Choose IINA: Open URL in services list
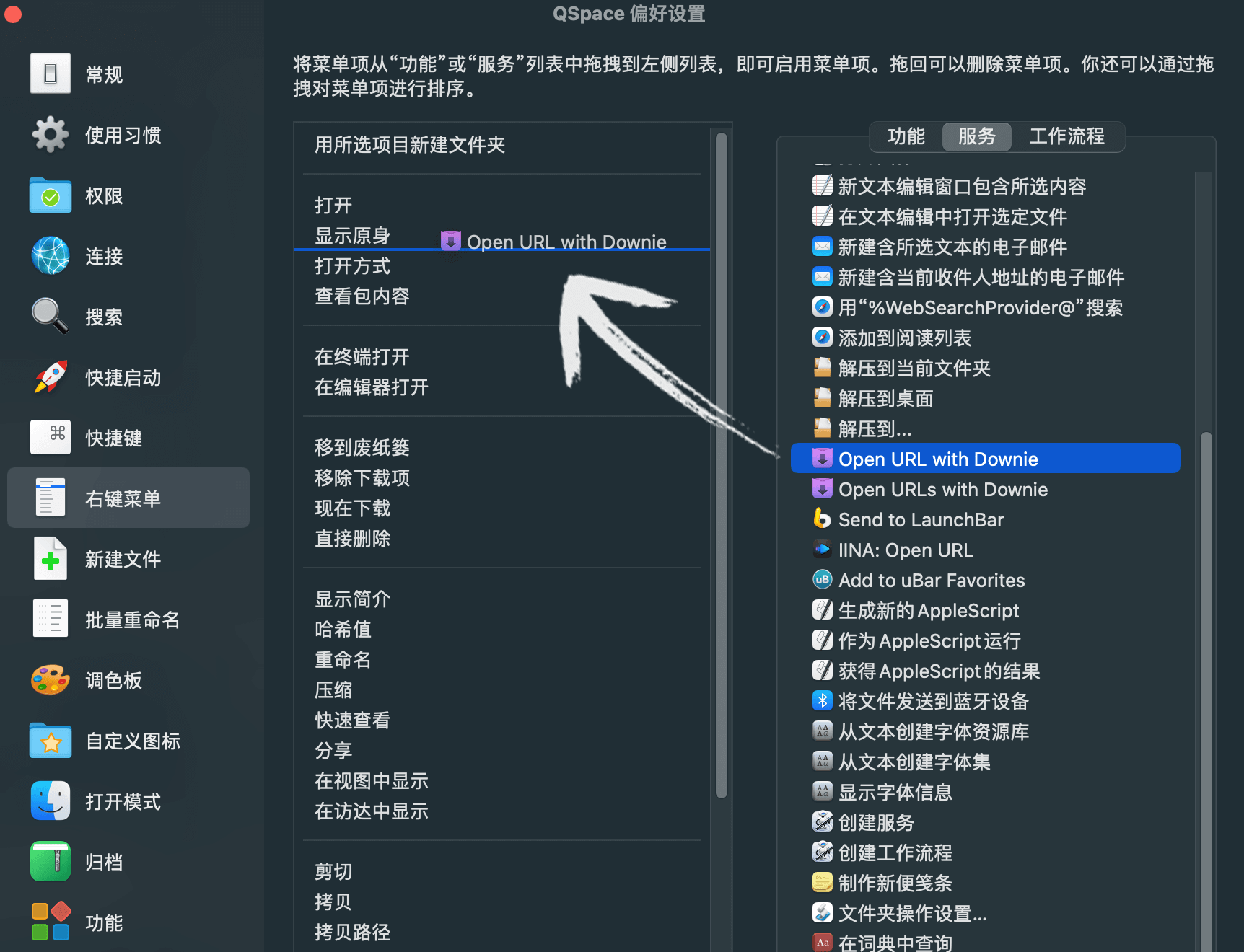This screenshot has height=952, width=1244. tap(905, 550)
